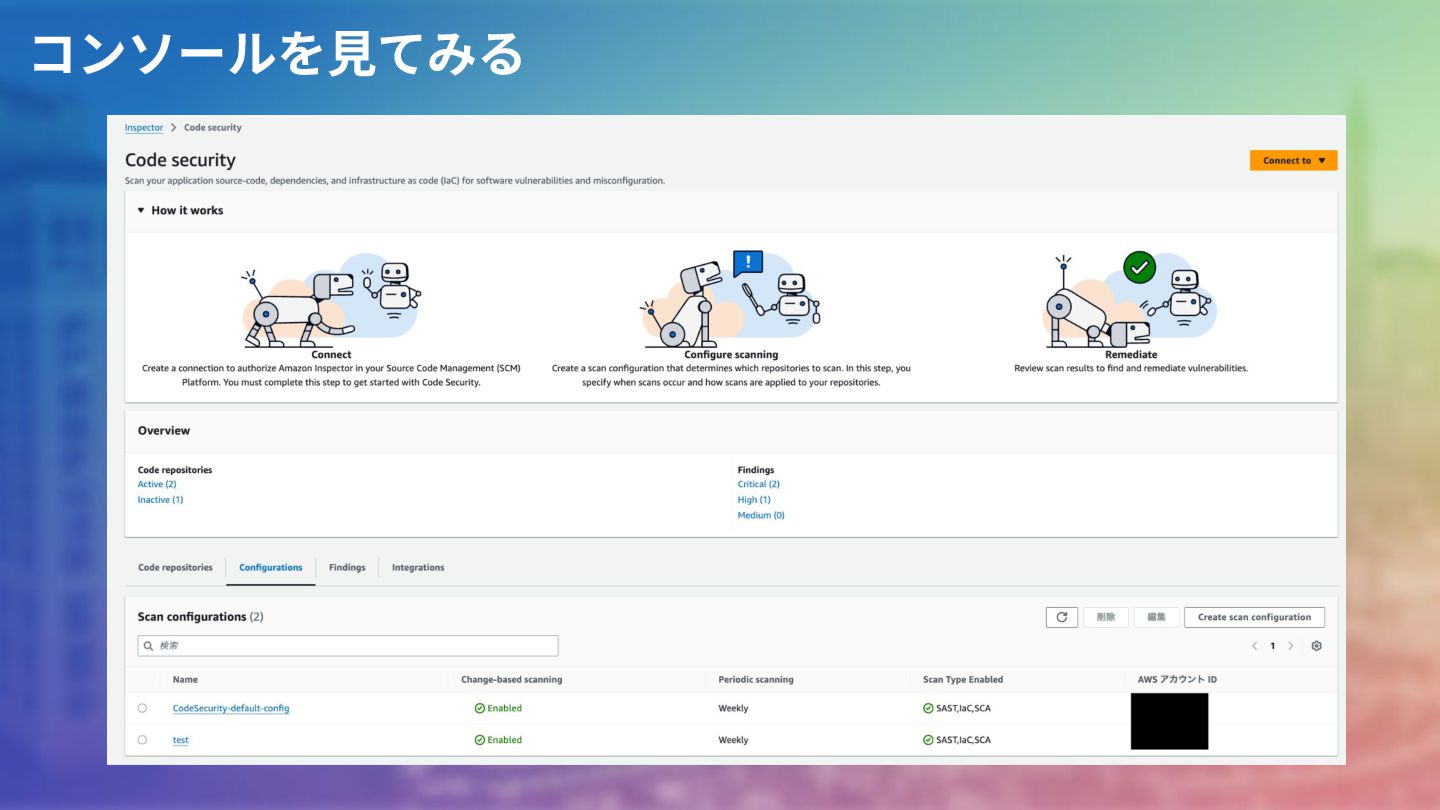Open CodeSecurity-default-config link
Screen dimensions: 1440x810
coord(231,708)
